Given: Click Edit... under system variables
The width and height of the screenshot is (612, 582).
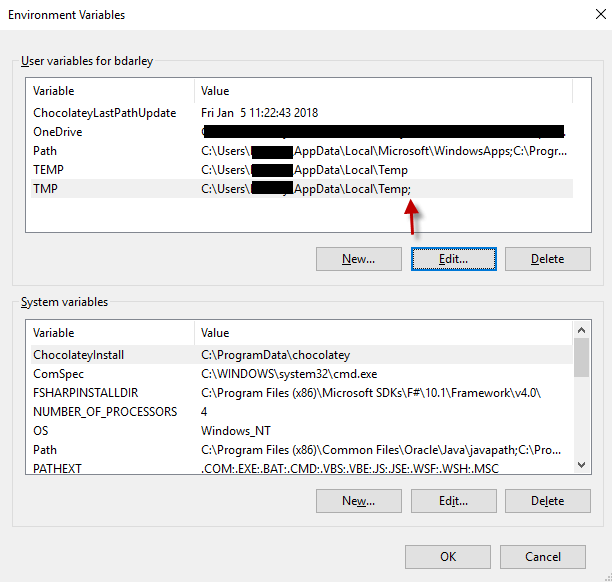Looking at the screenshot, I should click(453, 501).
